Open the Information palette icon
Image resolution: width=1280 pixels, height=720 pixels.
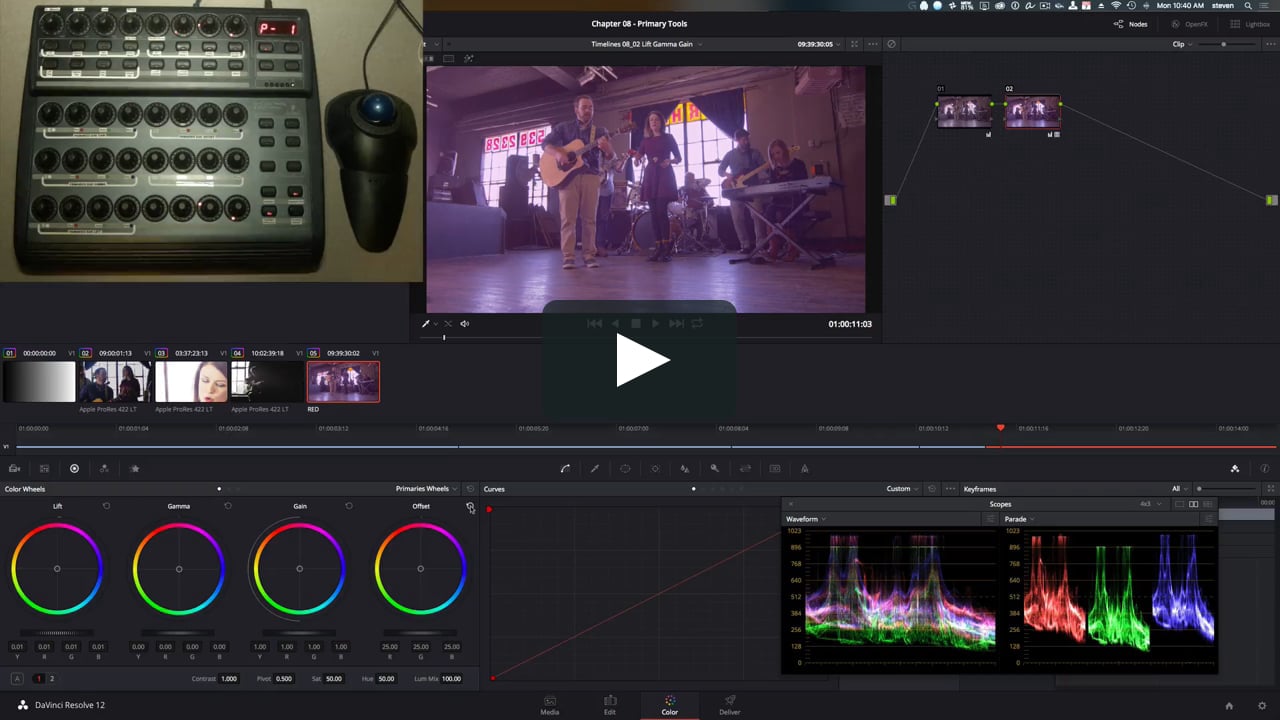click(1265, 468)
